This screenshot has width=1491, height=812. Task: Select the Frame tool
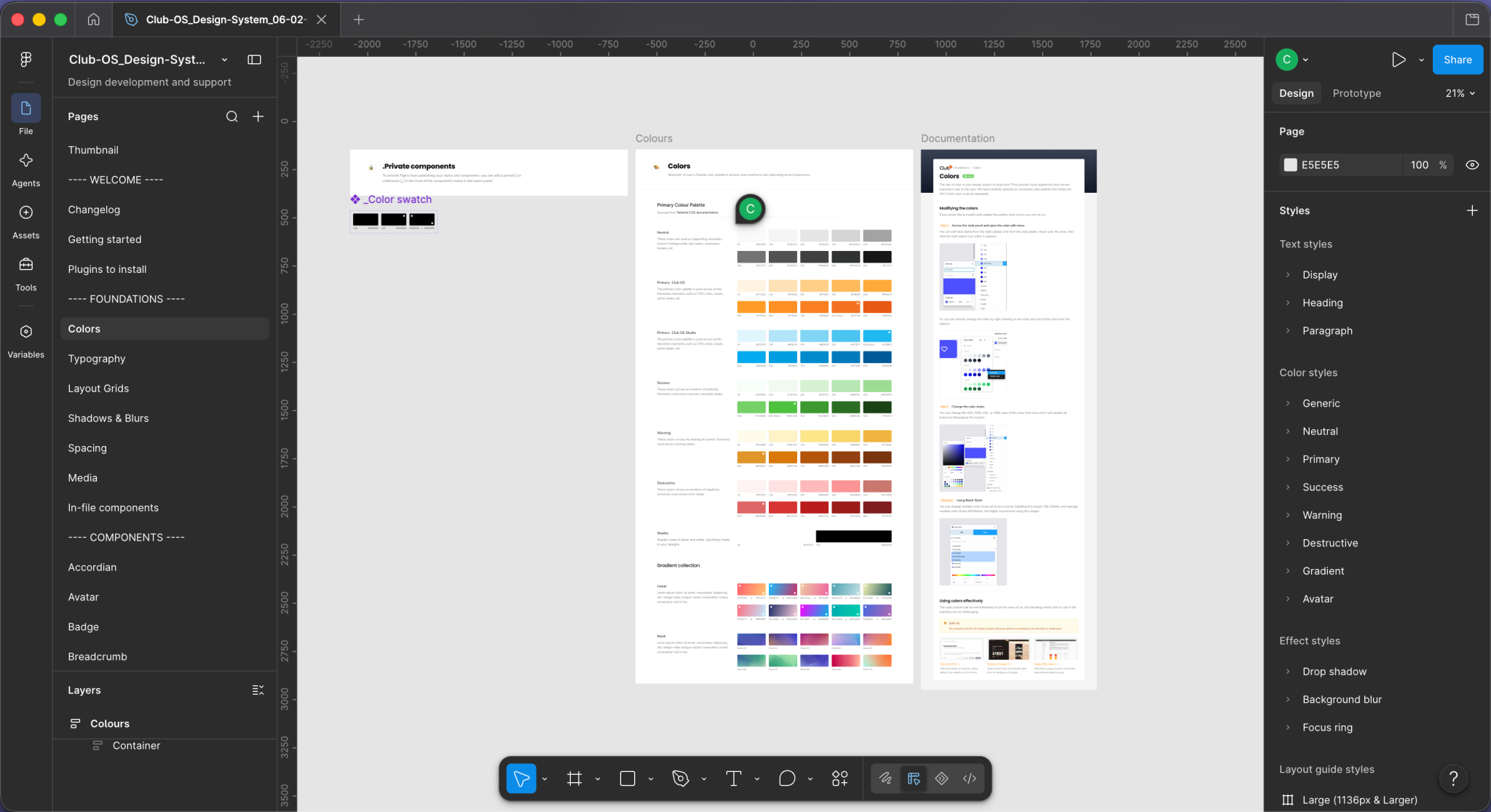(x=574, y=779)
